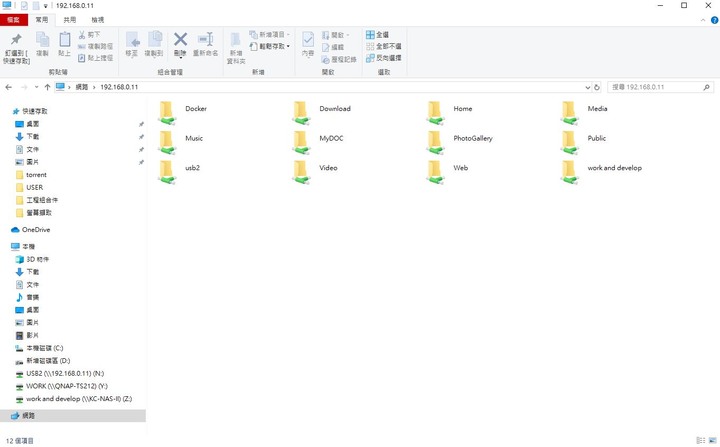The height and width of the screenshot is (447, 720).
Task: Refresh the 192.168.0.11 location
Action: pos(597,87)
